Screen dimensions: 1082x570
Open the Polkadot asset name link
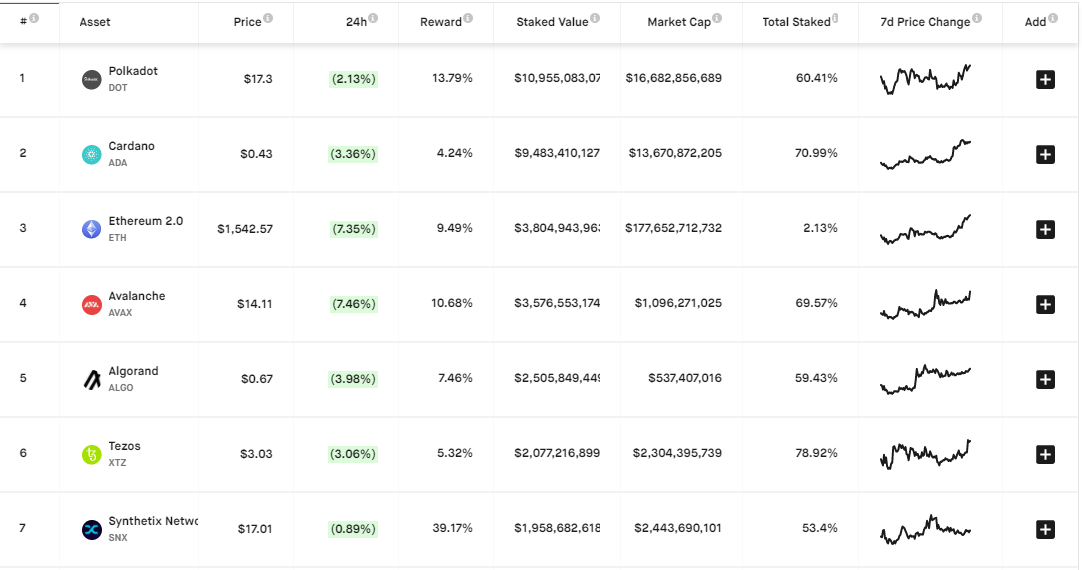click(133, 71)
